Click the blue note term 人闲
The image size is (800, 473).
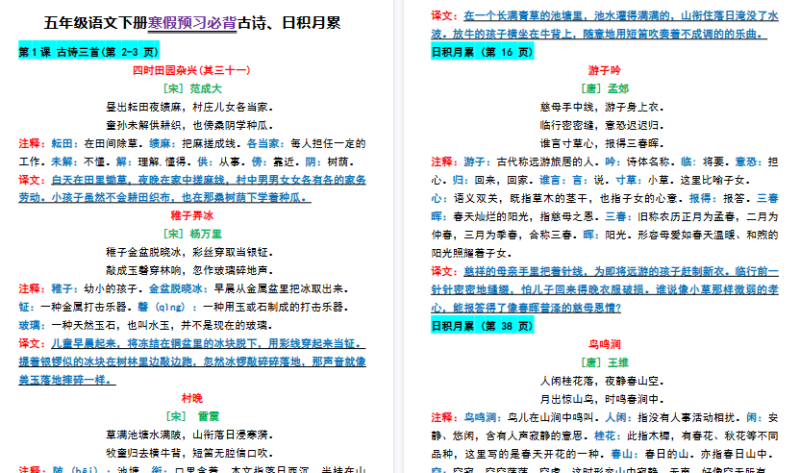click(x=616, y=417)
